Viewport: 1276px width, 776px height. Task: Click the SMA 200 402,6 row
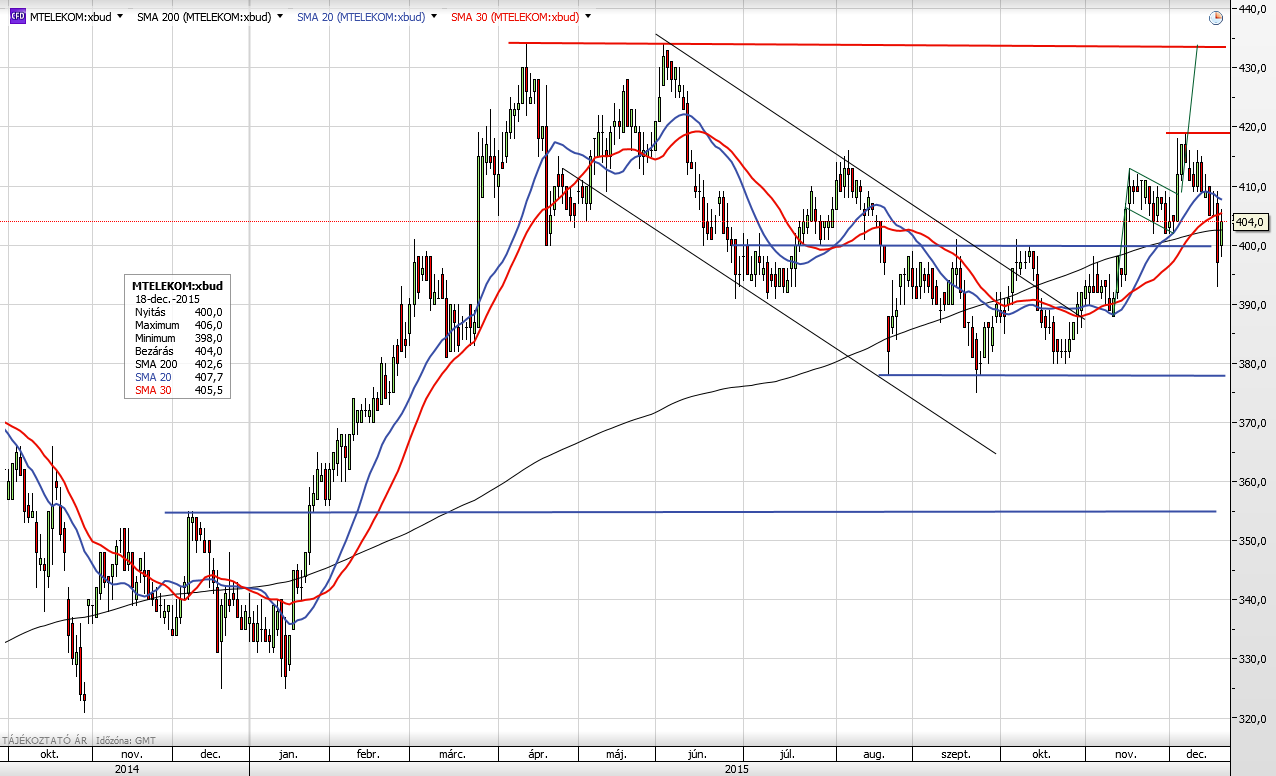pos(178,364)
